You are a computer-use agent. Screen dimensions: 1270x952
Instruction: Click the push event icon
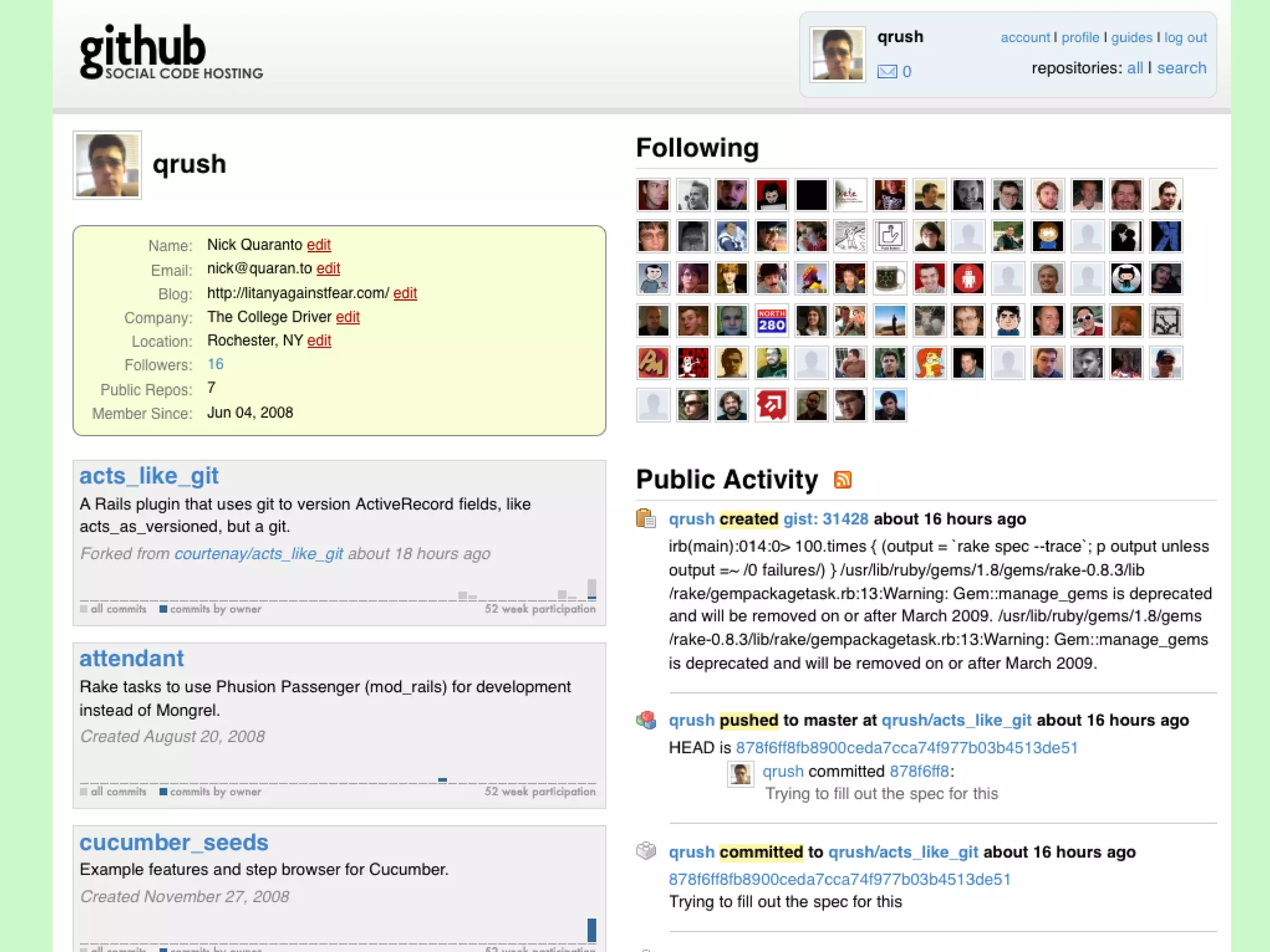tap(646, 720)
